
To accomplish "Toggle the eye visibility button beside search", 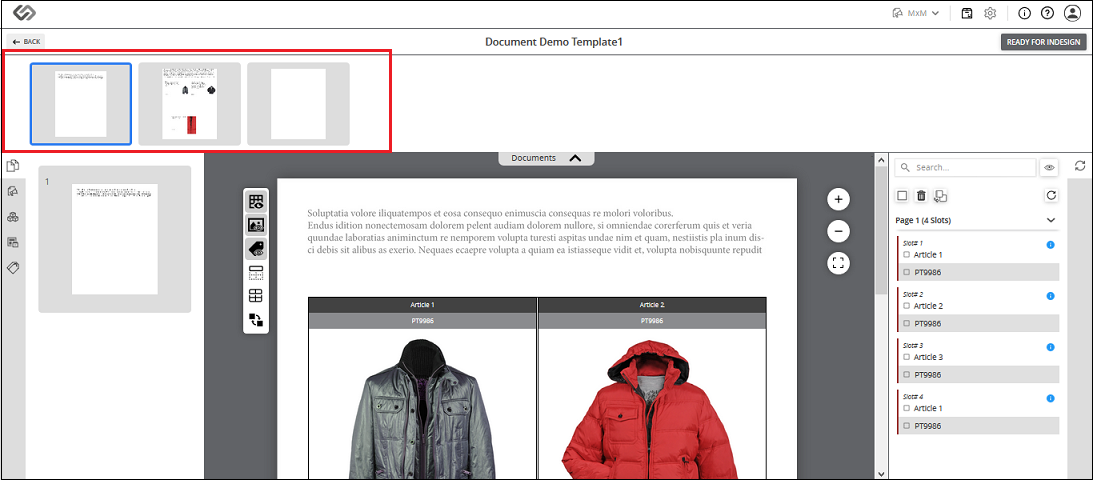I will [1049, 167].
